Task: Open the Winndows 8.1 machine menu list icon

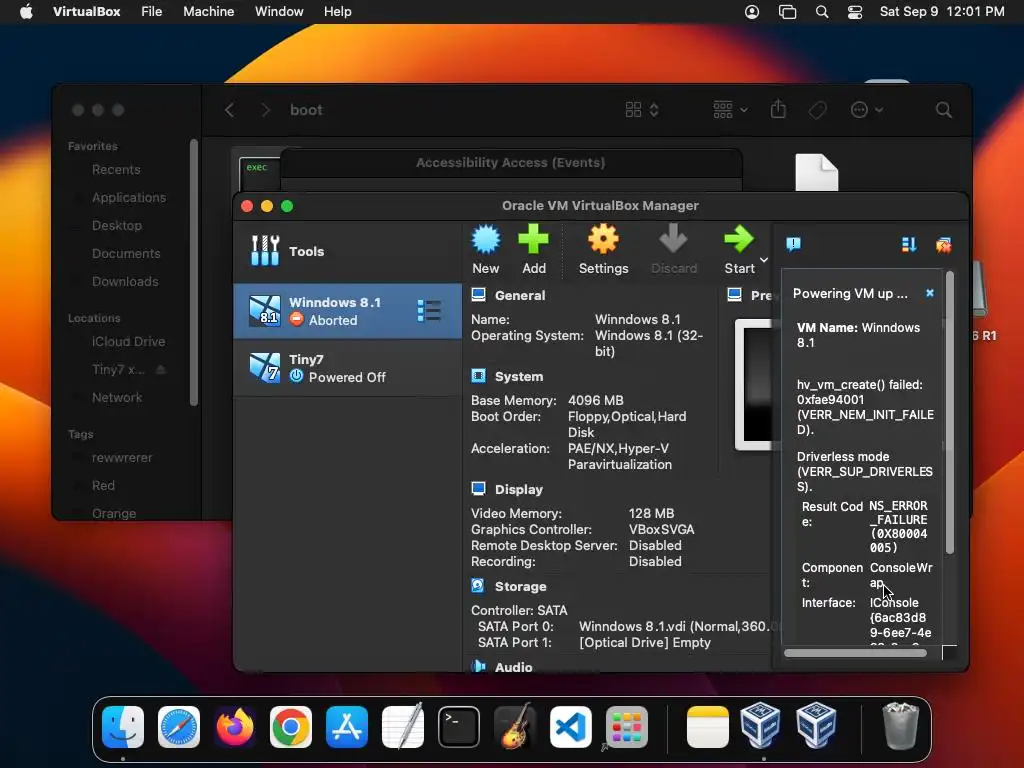Action: coord(429,311)
